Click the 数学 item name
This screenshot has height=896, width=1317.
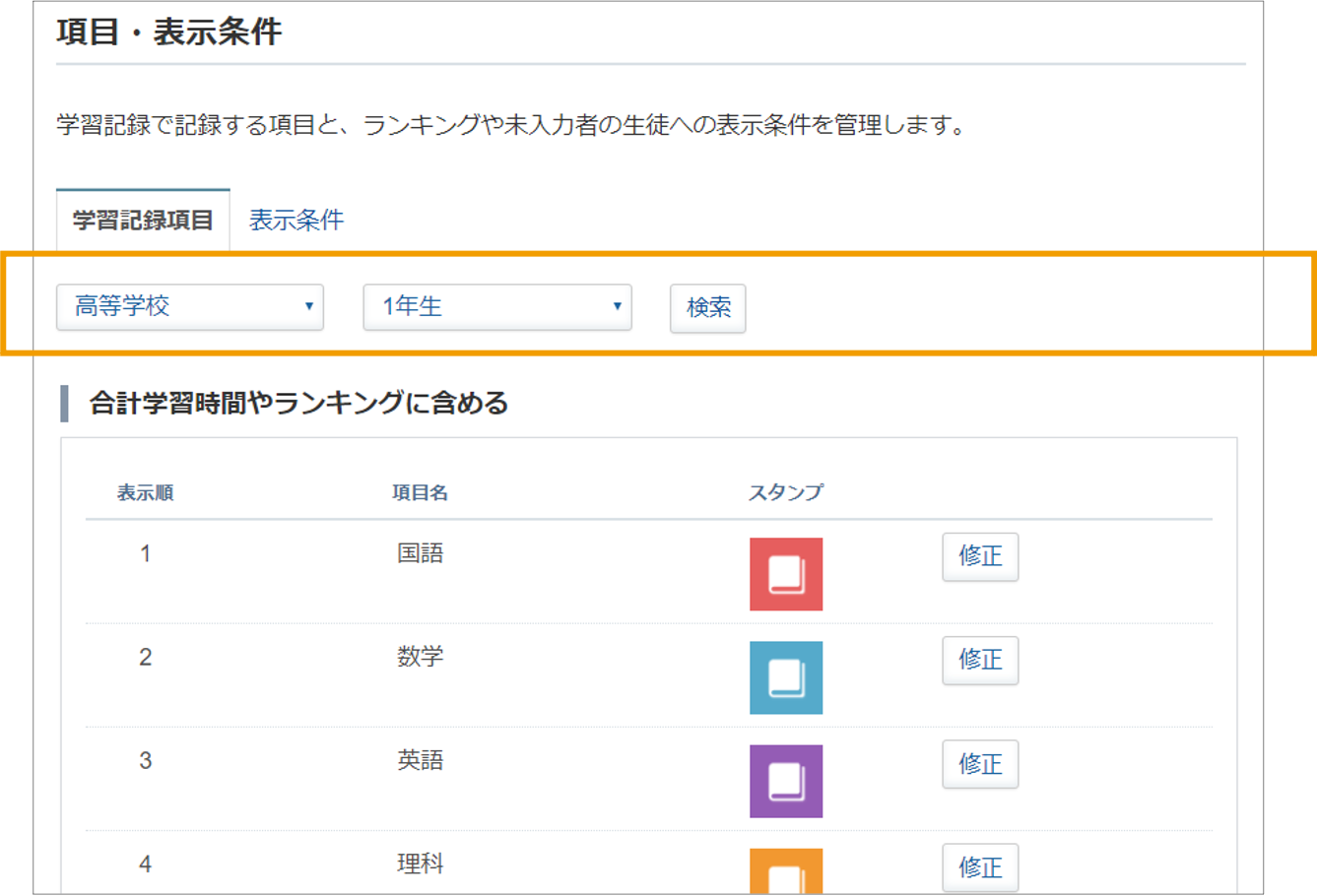tap(421, 657)
